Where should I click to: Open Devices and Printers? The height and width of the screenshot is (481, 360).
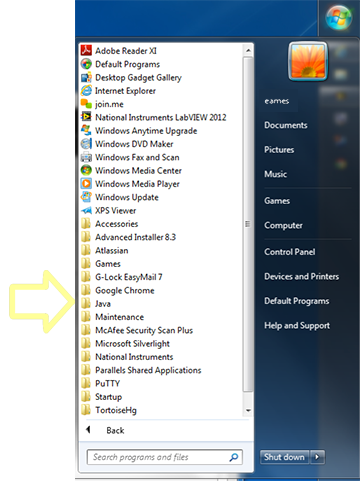(x=302, y=277)
